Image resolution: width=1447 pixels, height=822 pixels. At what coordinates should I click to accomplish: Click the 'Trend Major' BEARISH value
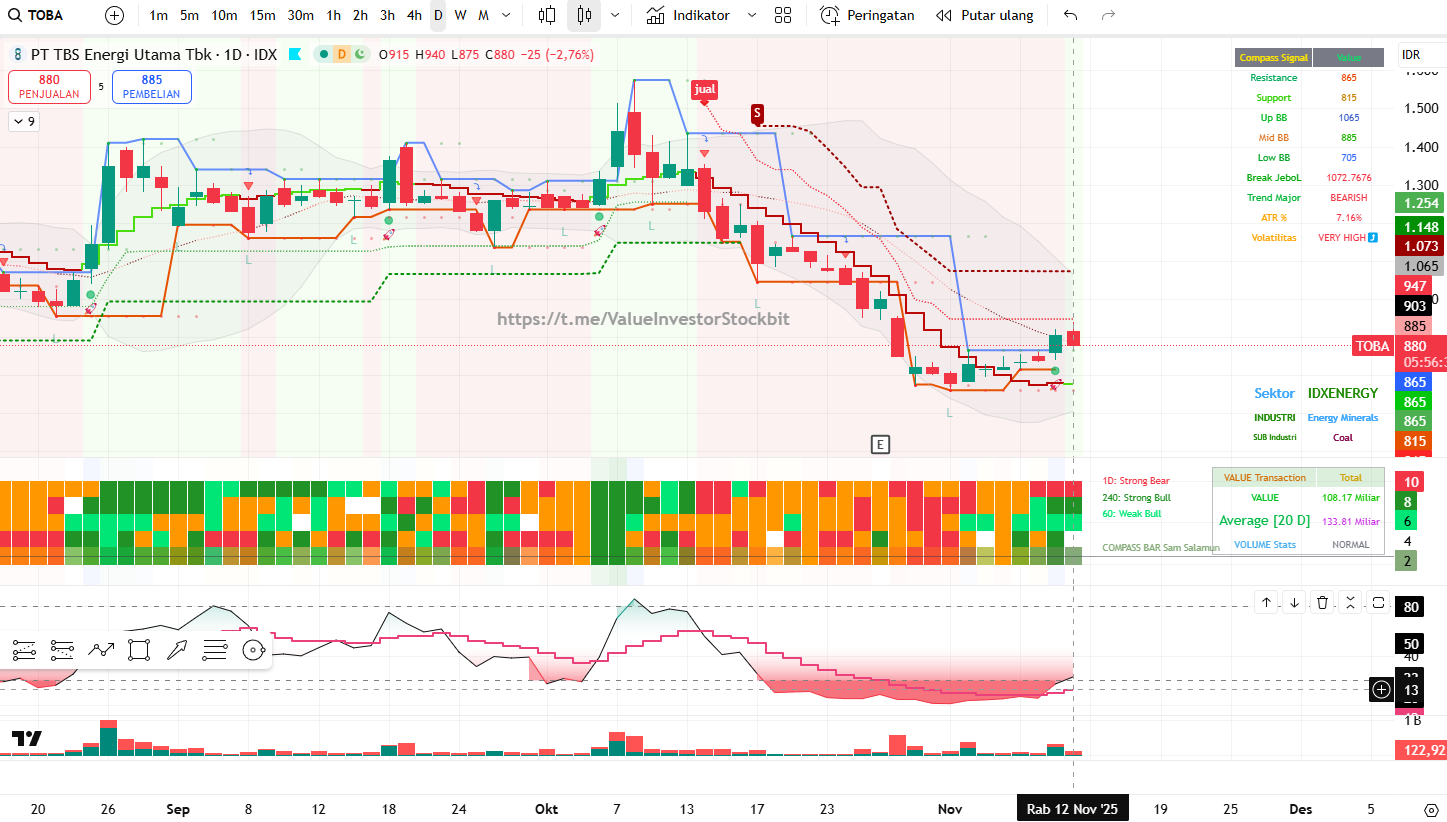point(1348,198)
